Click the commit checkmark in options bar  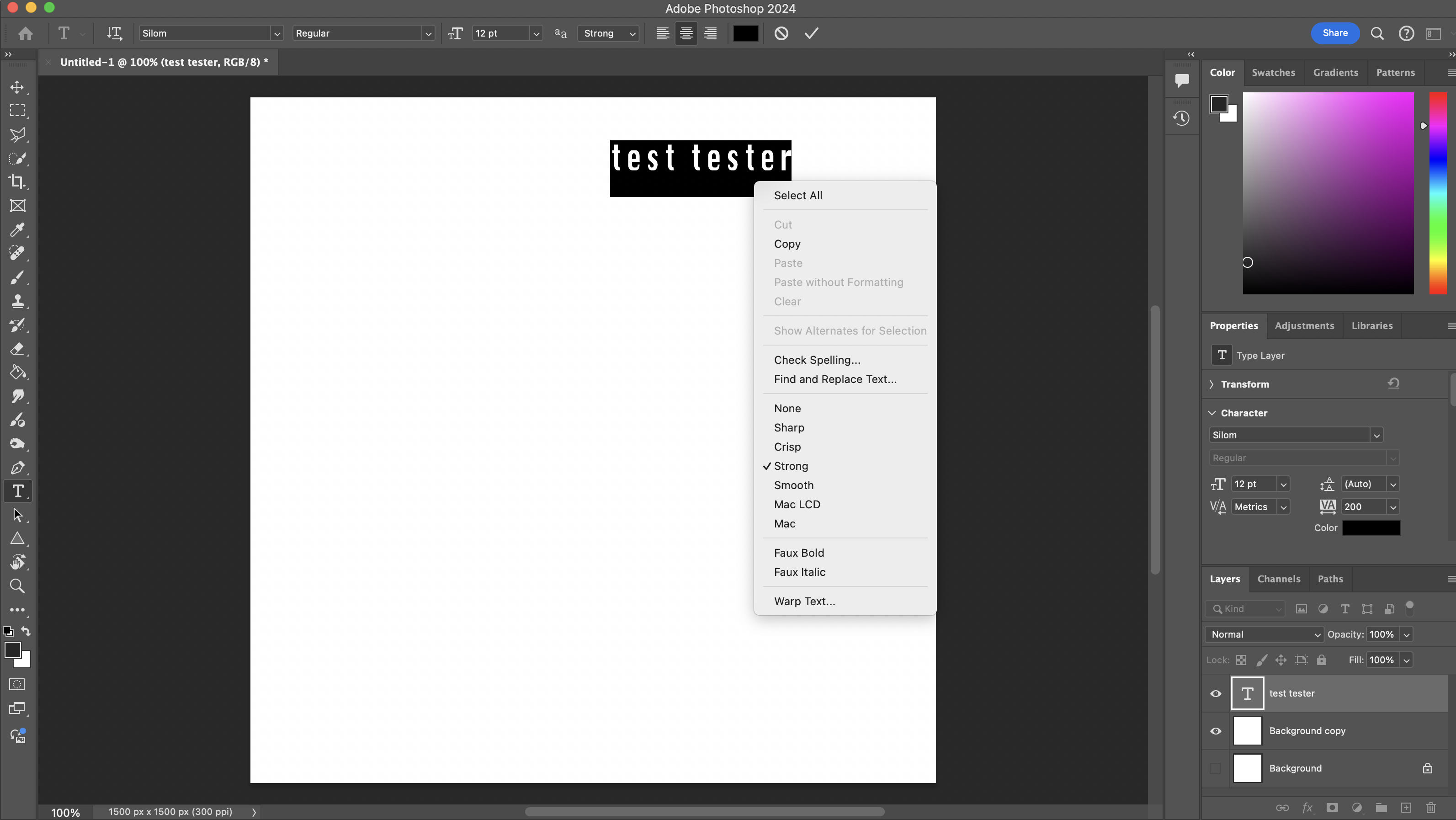[811, 33]
